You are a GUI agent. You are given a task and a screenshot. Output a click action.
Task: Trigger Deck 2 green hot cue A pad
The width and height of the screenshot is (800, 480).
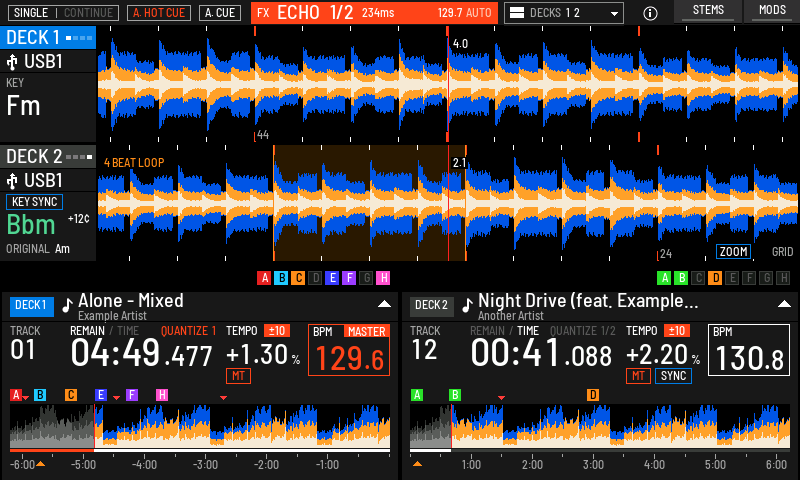pyautogui.click(x=664, y=278)
